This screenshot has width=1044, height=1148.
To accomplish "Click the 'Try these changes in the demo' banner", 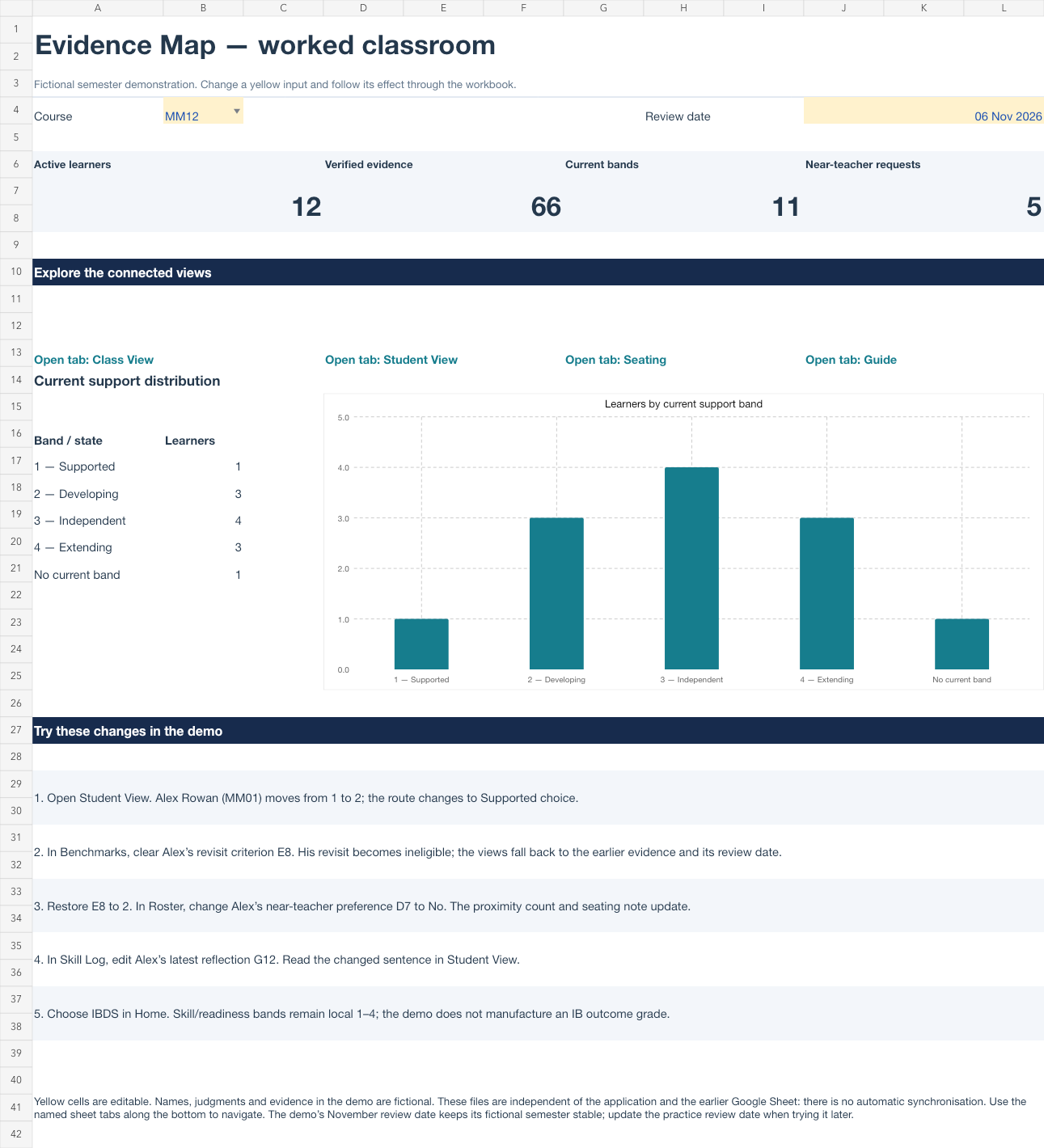I will tap(538, 731).
